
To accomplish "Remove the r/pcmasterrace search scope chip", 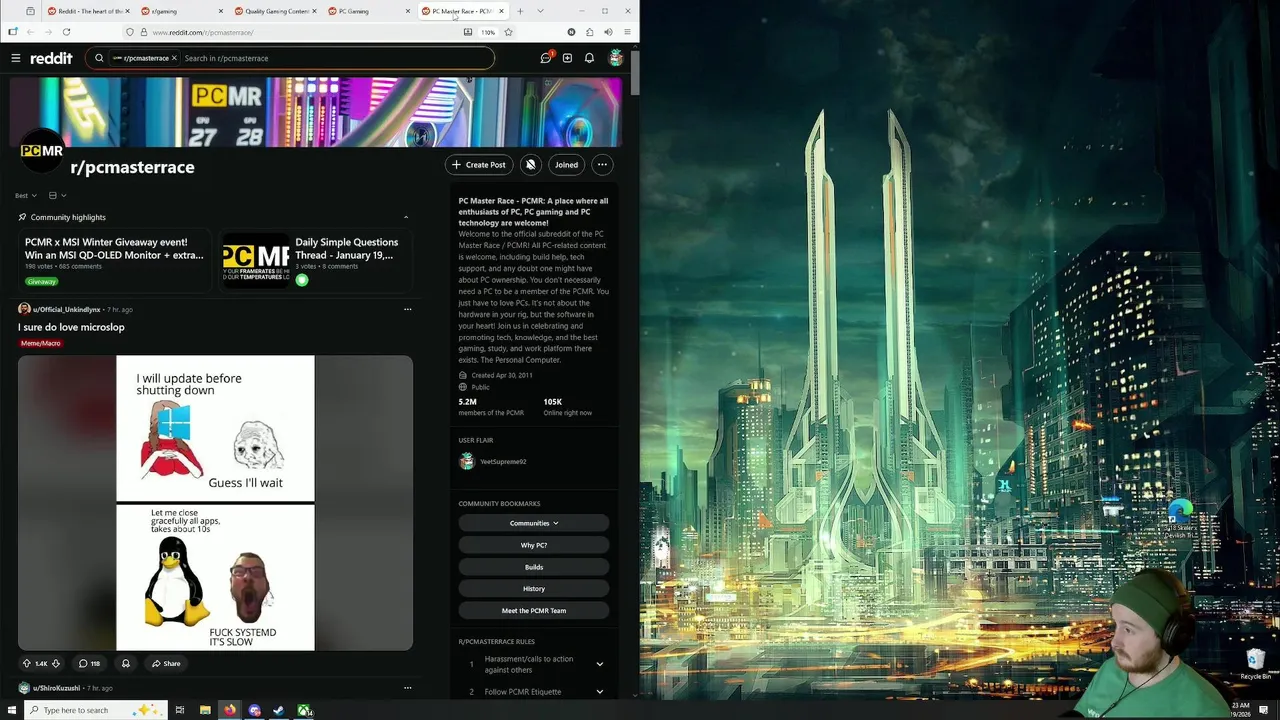I will (x=174, y=58).
